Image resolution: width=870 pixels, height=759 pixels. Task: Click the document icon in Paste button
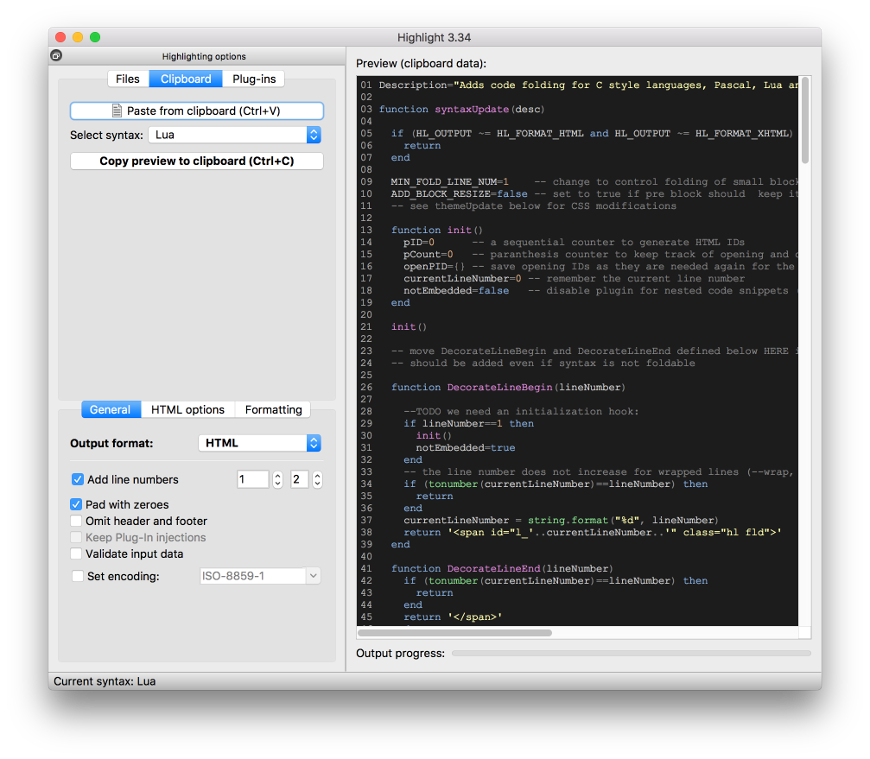coord(117,111)
